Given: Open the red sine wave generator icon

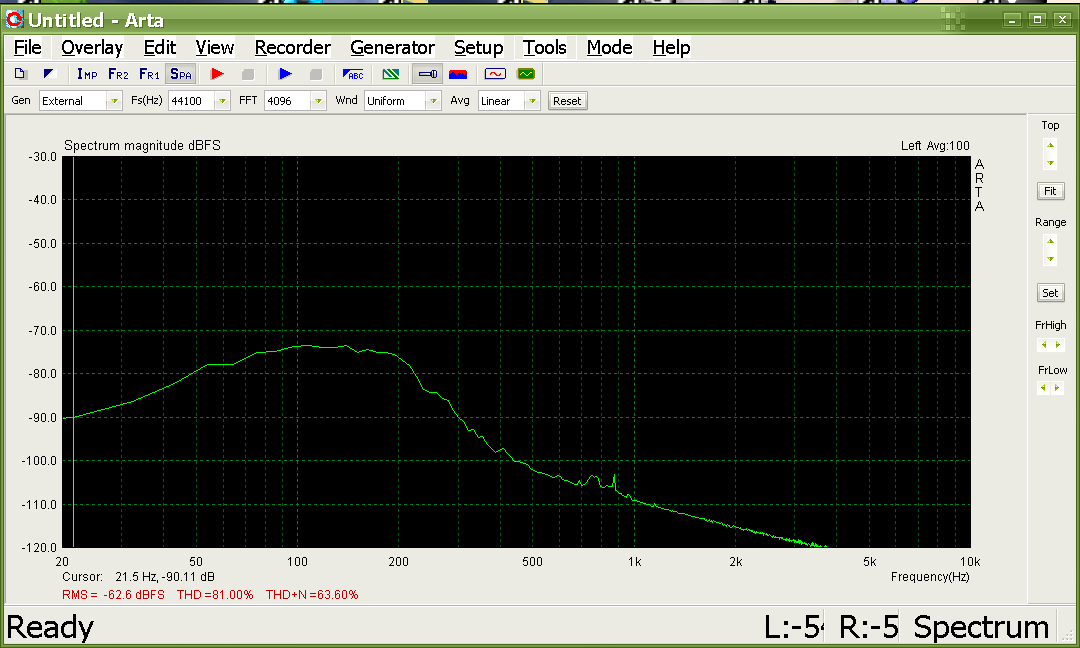Looking at the screenshot, I should (495, 74).
